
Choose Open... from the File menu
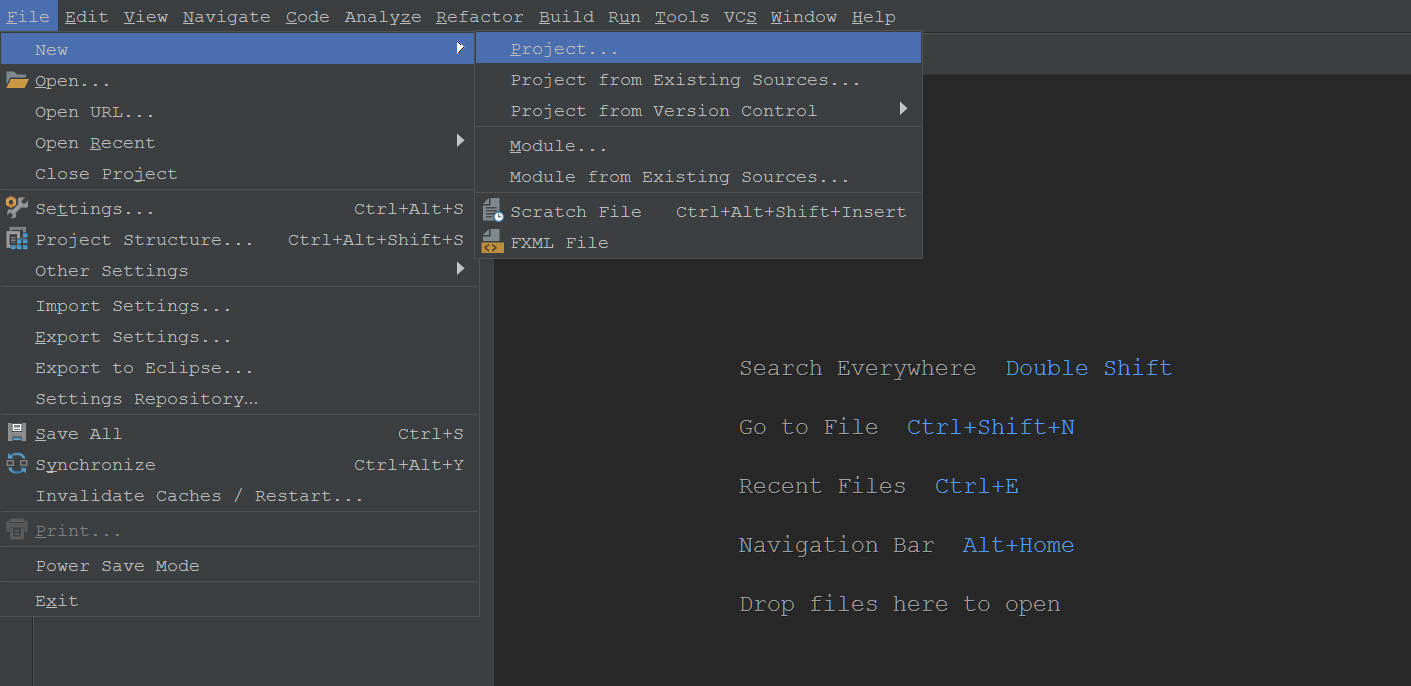238,81
